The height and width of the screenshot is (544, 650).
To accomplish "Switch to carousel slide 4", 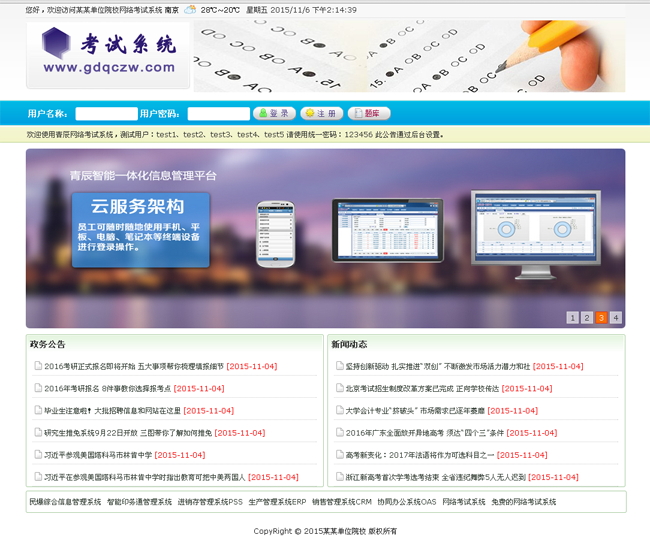I will point(616,318).
